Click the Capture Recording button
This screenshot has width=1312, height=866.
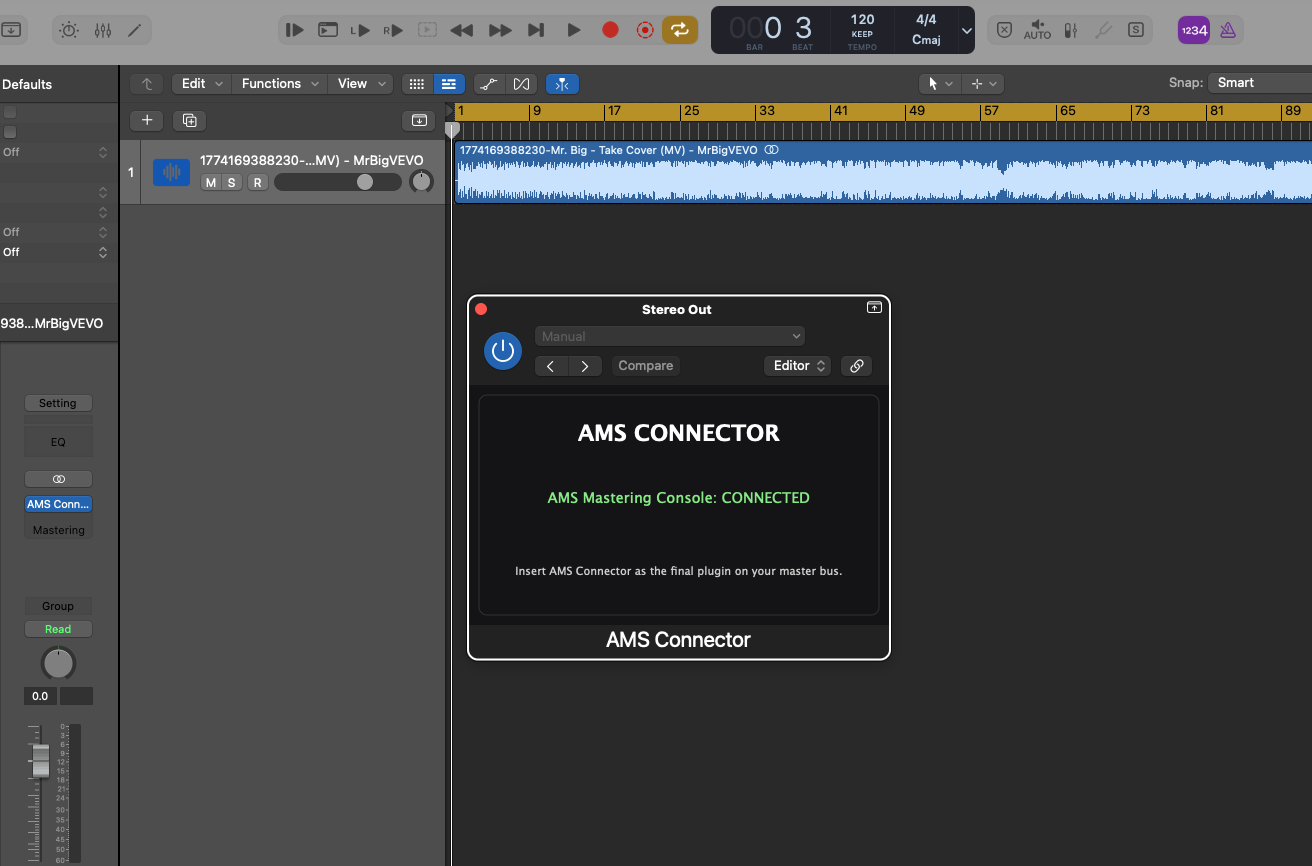coord(645,30)
